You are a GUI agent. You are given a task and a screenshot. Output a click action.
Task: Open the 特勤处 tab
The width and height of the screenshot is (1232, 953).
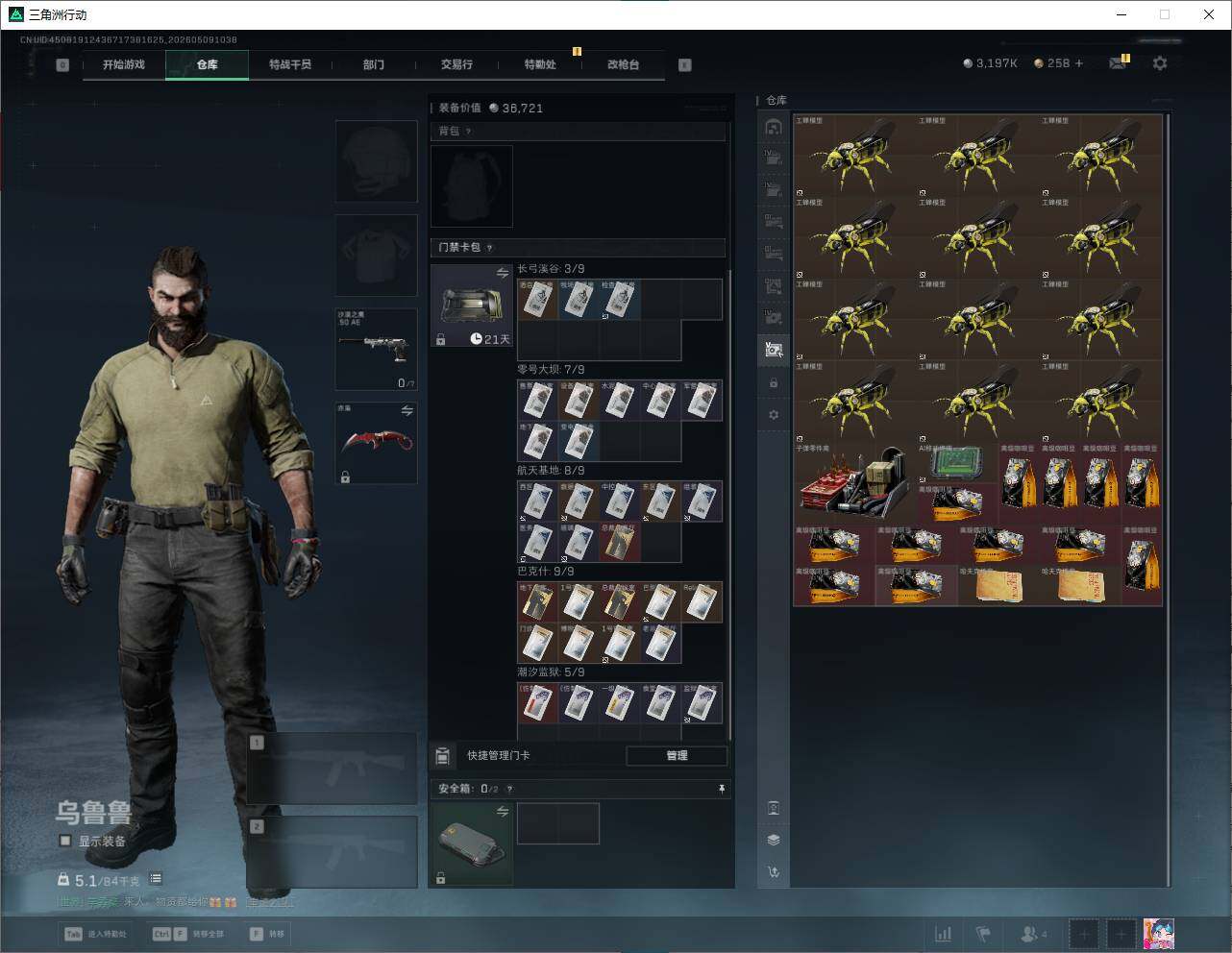[x=540, y=64]
